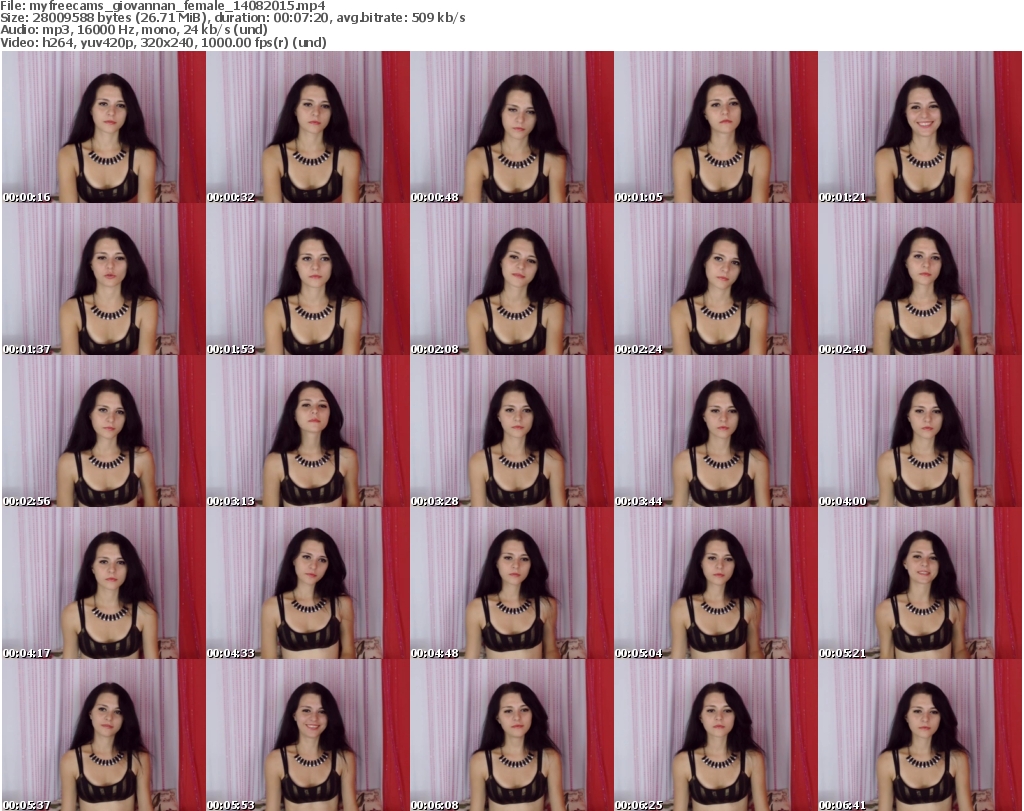
Task: Open the 00:04:00 frame
Action: pos(920,432)
